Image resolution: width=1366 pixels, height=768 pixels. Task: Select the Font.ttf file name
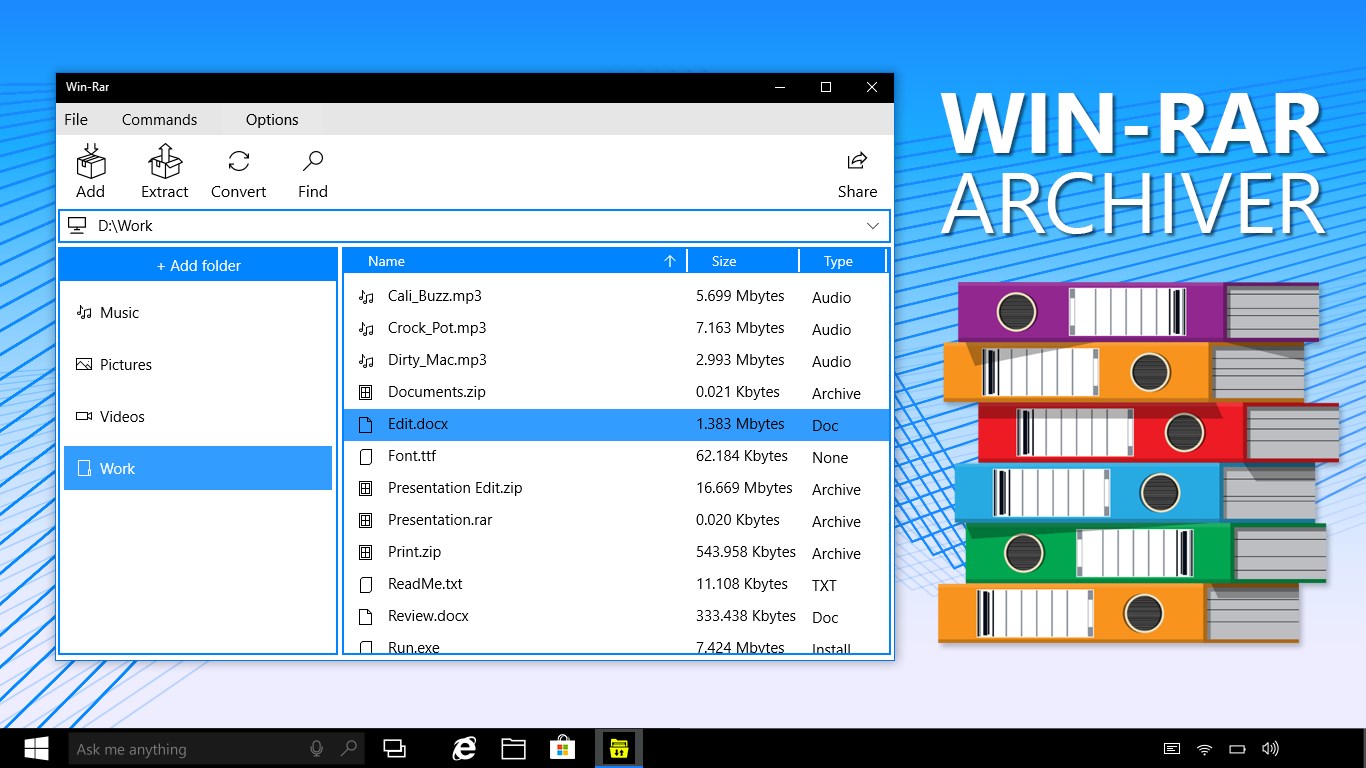tap(412, 456)
